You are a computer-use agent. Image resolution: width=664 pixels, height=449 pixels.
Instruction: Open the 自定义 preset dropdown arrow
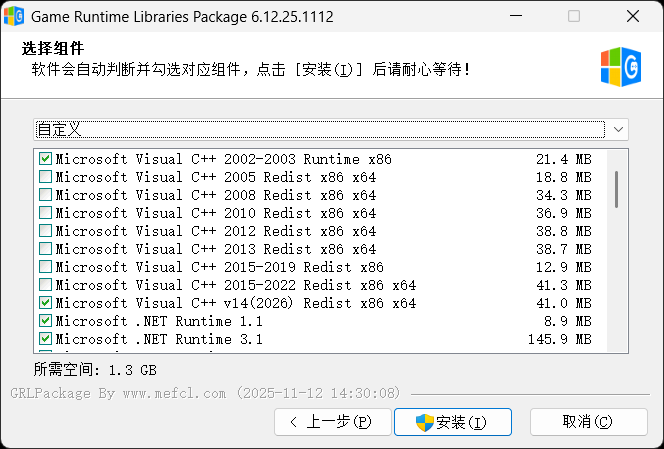click(618, 129)
